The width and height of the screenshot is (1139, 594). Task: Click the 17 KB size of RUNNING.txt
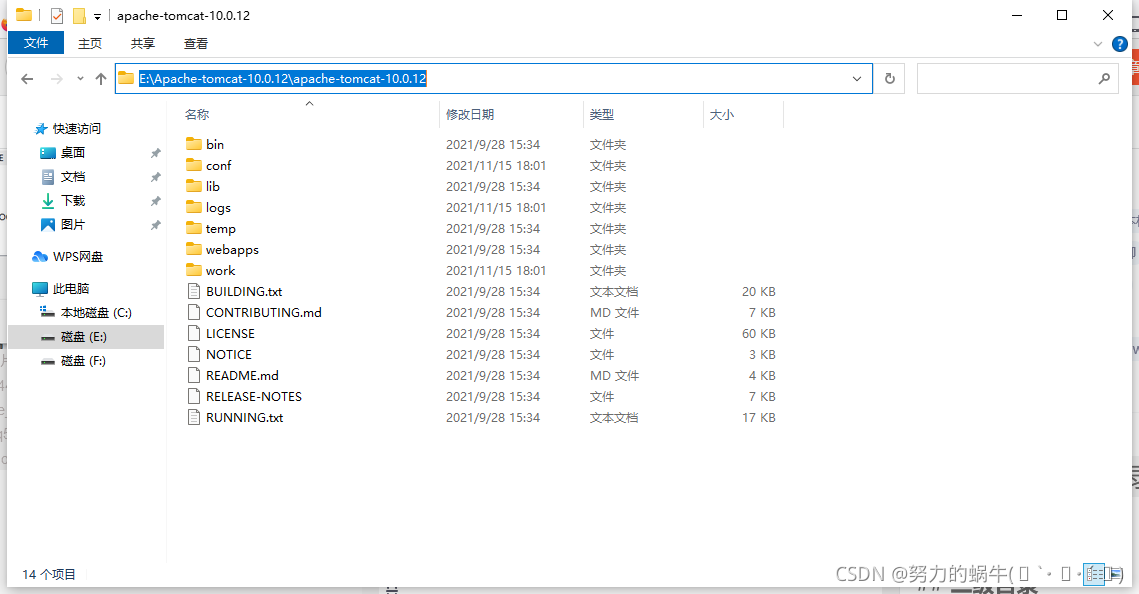[758, 418]
